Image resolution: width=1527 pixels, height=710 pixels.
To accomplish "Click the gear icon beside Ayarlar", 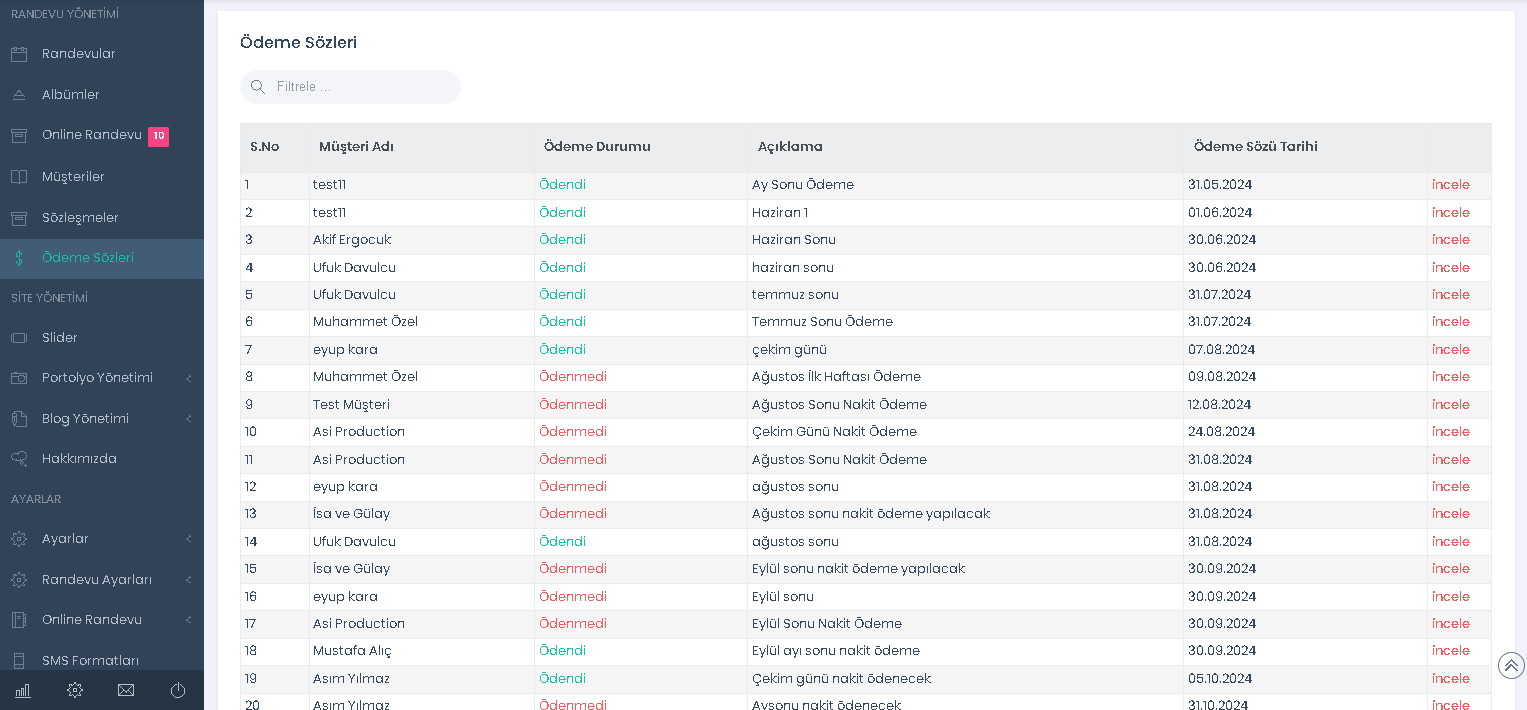I will 19,539.
